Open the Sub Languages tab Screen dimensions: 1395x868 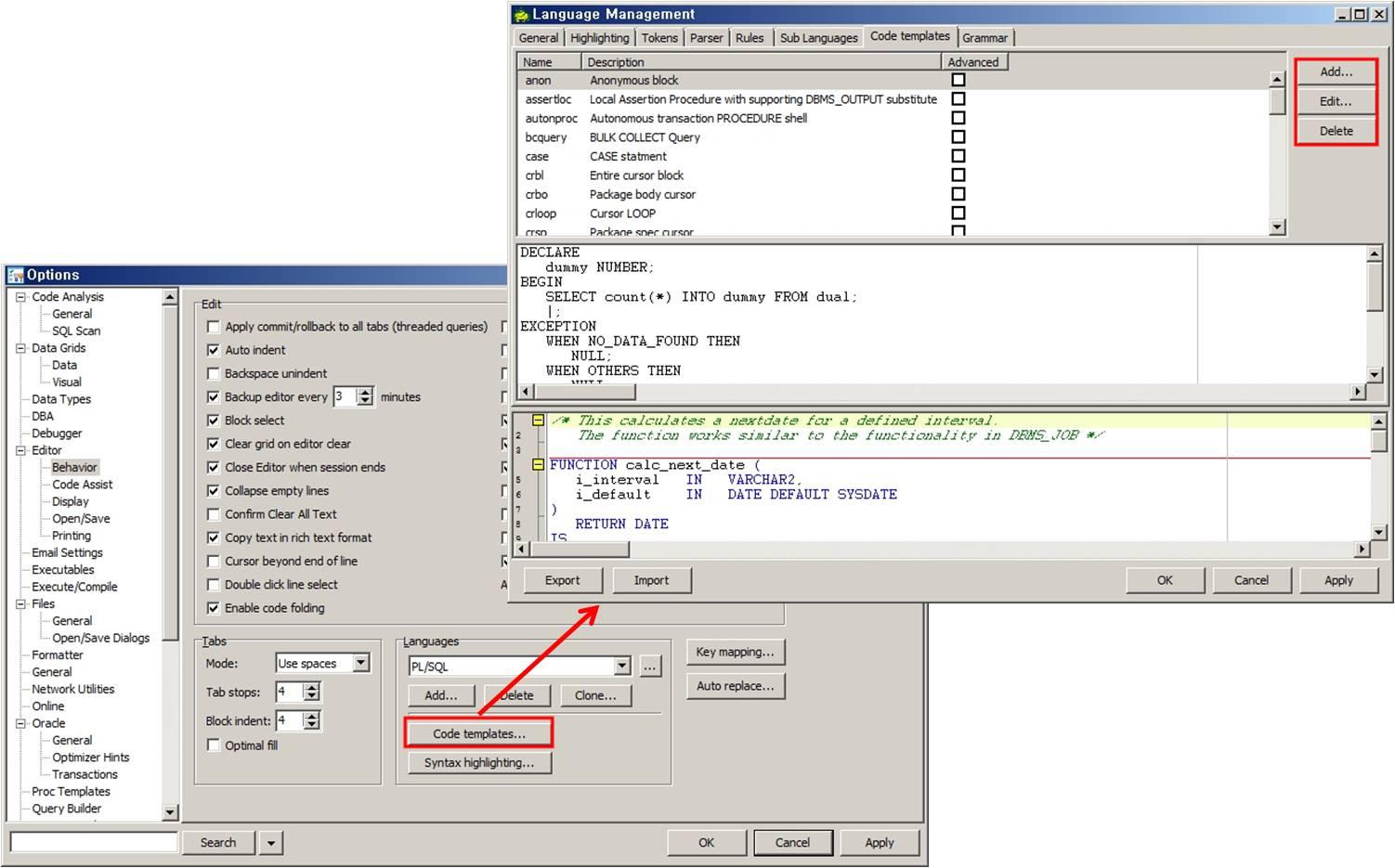pos(818,38)
